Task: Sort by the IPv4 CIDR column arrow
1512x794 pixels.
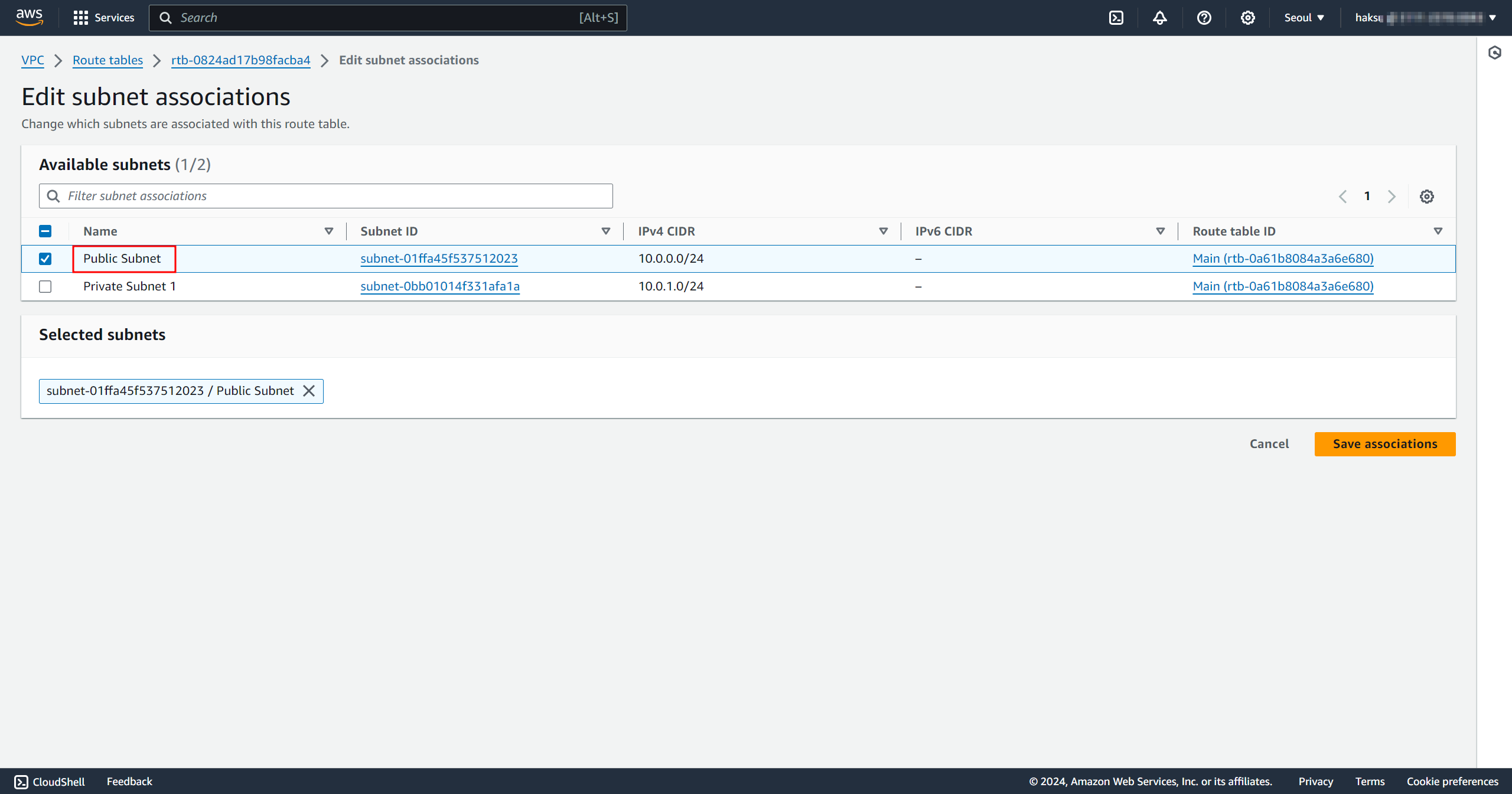Action: (884, 231)
